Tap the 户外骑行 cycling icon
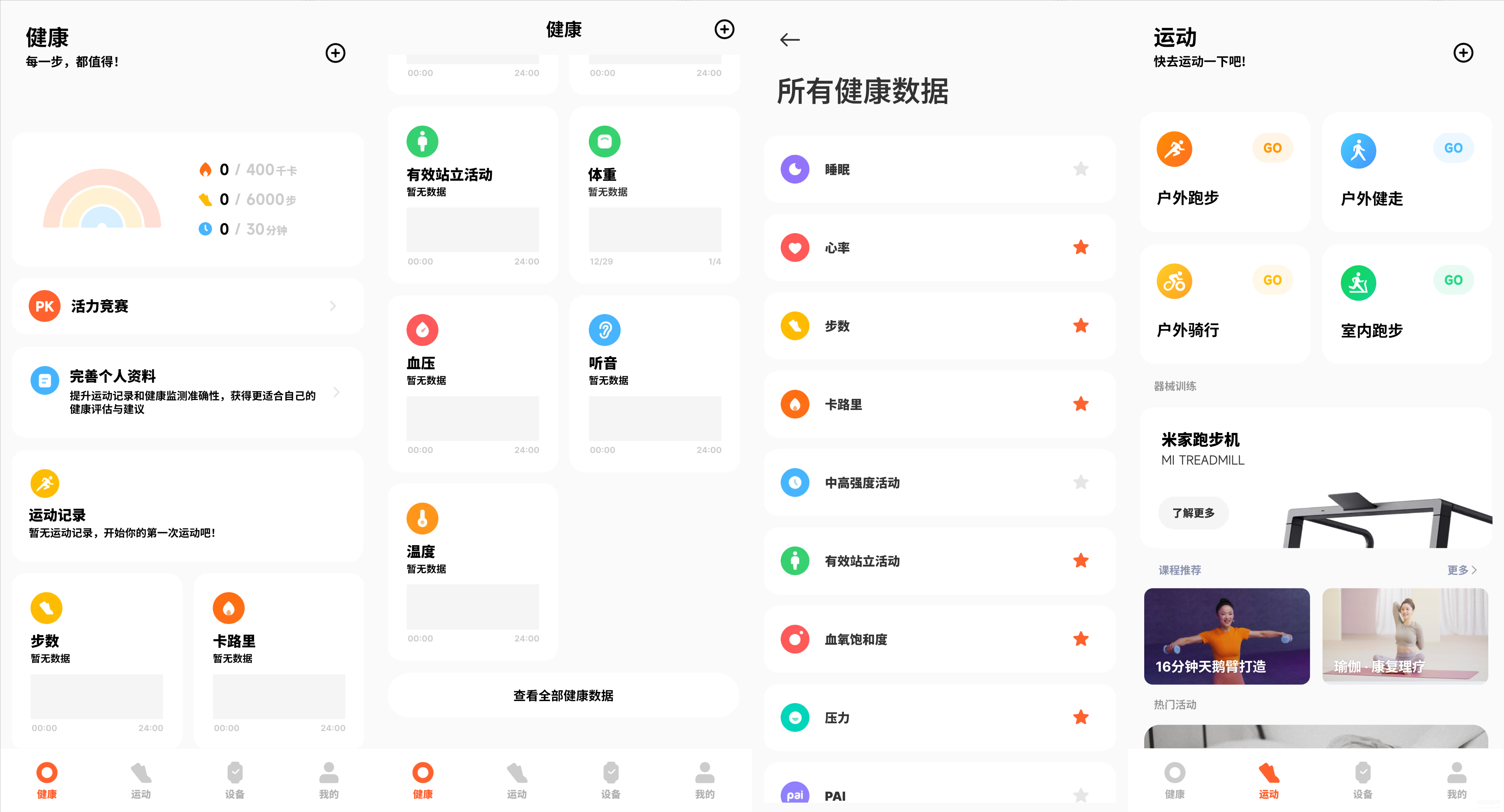The image size is (1504, 812). [1174, 281]
